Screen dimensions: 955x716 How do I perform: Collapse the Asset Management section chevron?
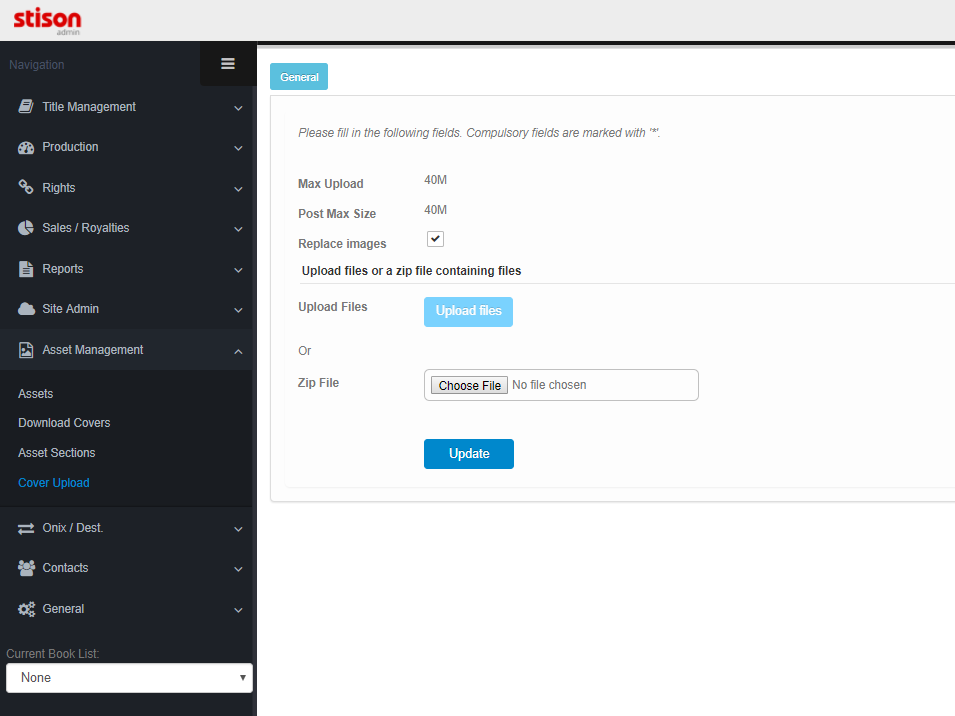238,351
